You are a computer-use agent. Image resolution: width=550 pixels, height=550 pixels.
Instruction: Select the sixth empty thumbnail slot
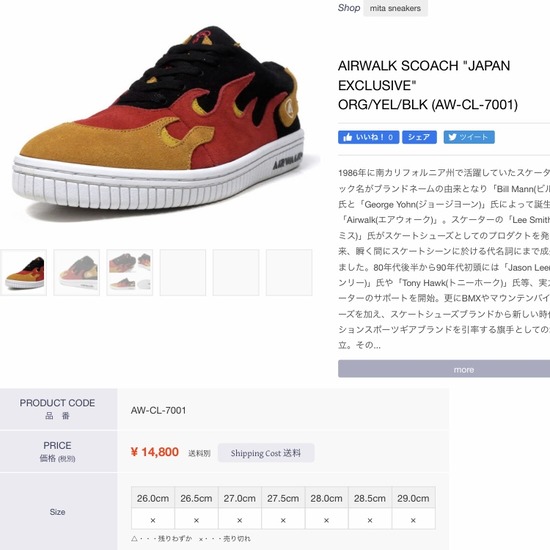coord(289,273)
